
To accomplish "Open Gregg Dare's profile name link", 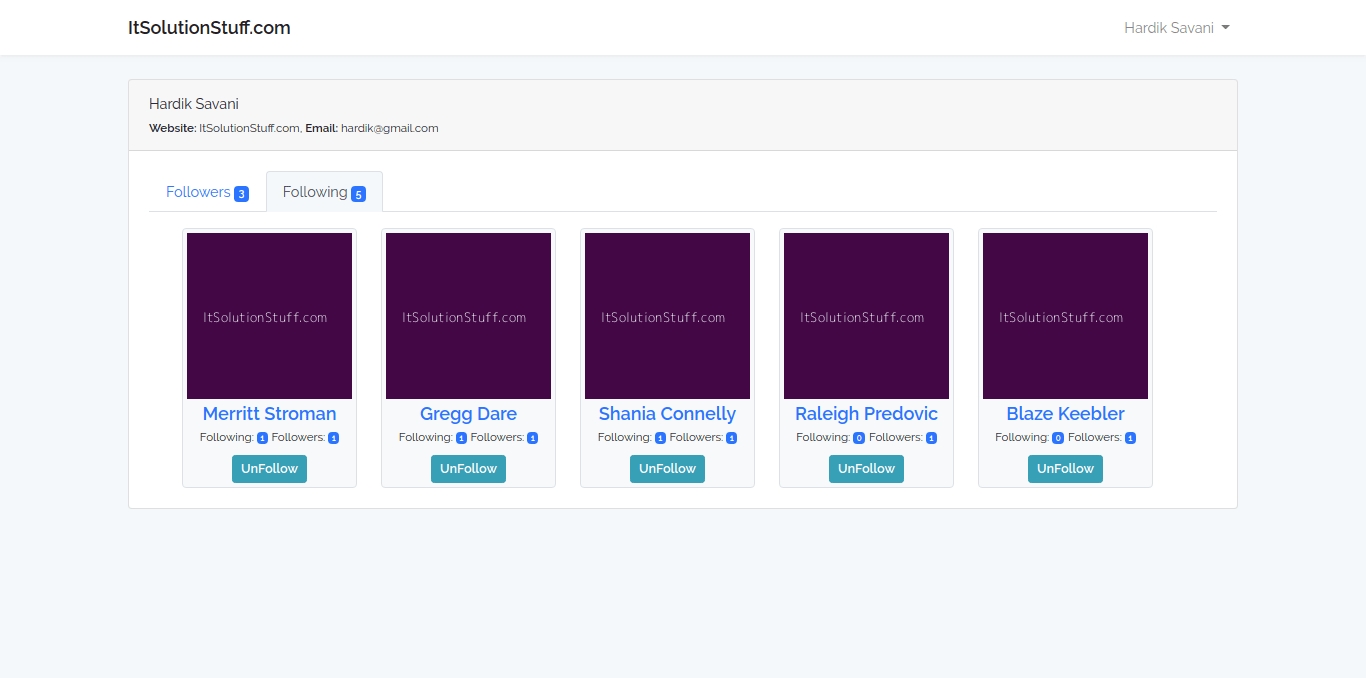I will click(468, 414).
